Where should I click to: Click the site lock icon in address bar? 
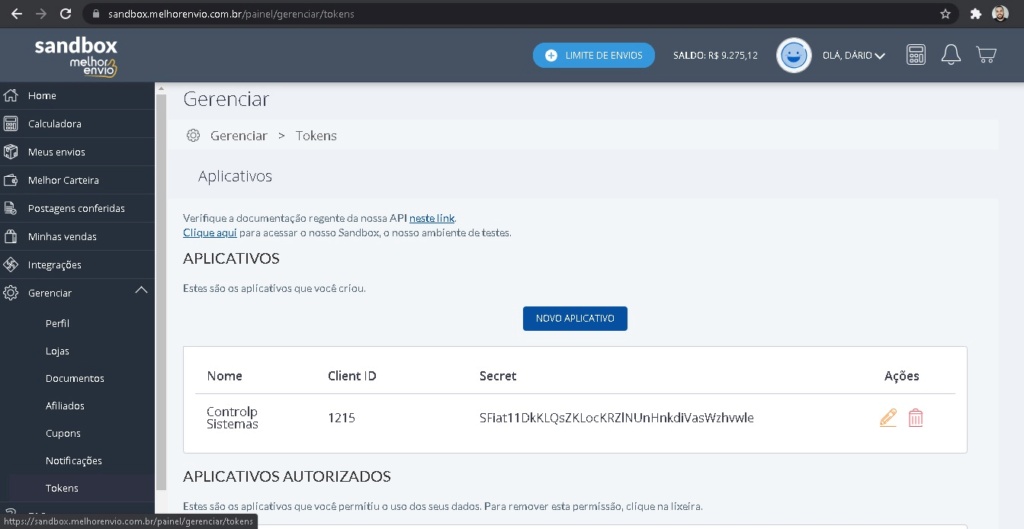point(97,14)
